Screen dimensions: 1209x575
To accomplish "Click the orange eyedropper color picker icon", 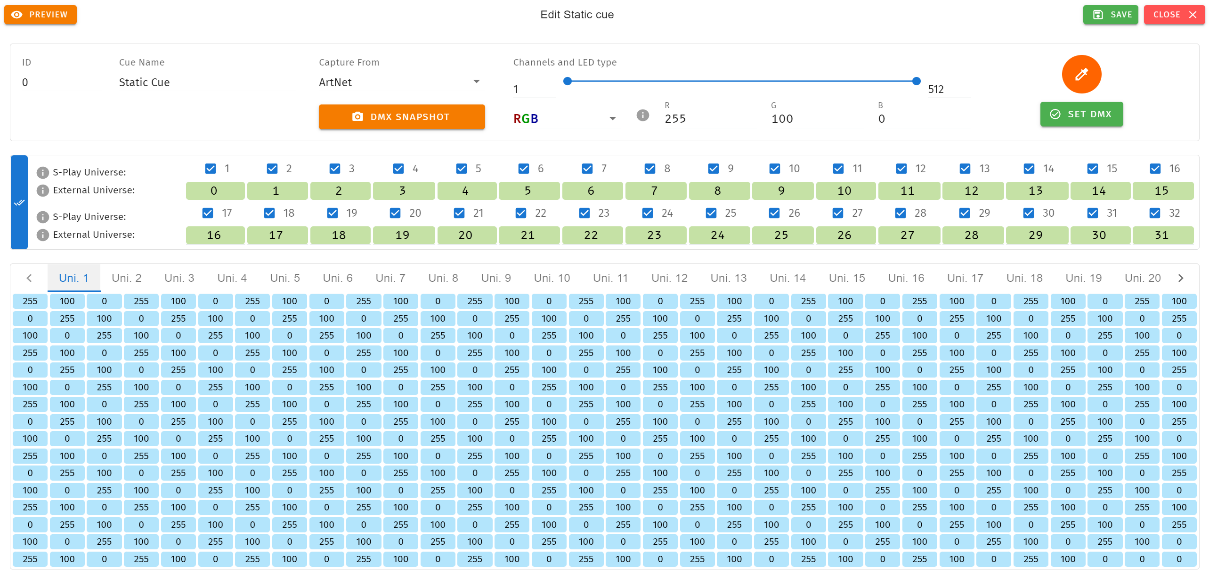I will coord(1081,74).
